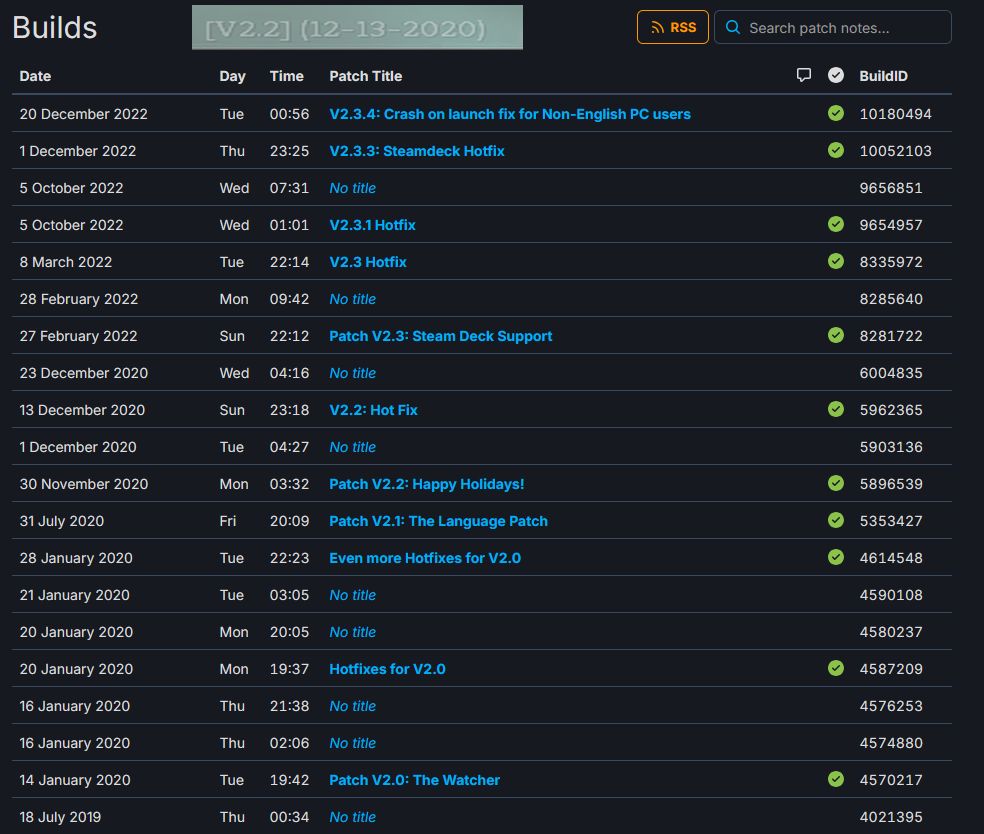The width and height of the screenshot is (984, 834).
Task: Open No title build from 23 December 2020
Action: [x=353, y=373]
